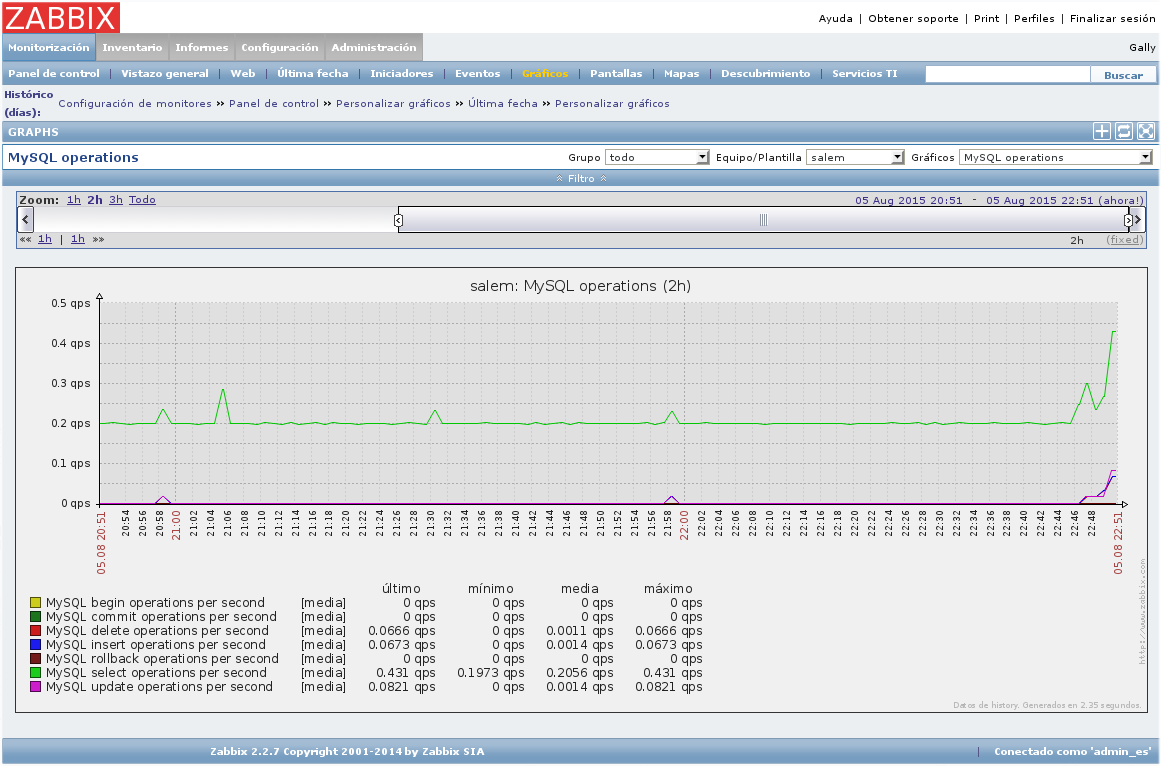Open the Configuración tab
The width and height of the screenshot is (1161, 766).
click(280, 47)
